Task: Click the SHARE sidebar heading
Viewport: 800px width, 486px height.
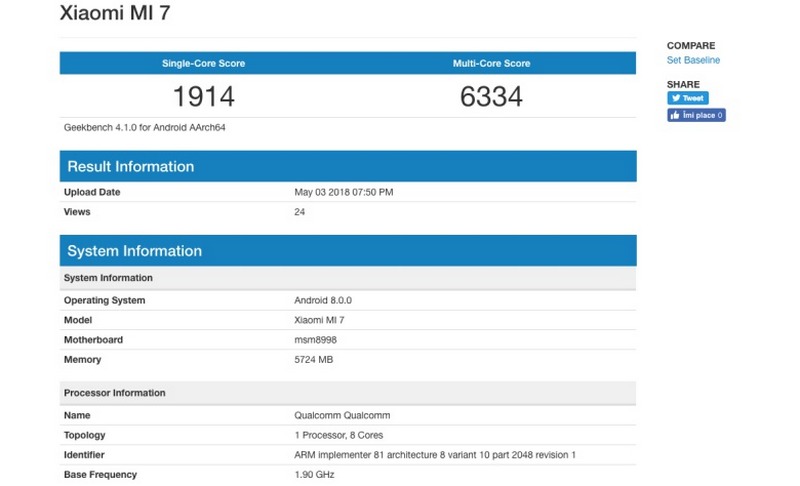Action: (683, 84)
